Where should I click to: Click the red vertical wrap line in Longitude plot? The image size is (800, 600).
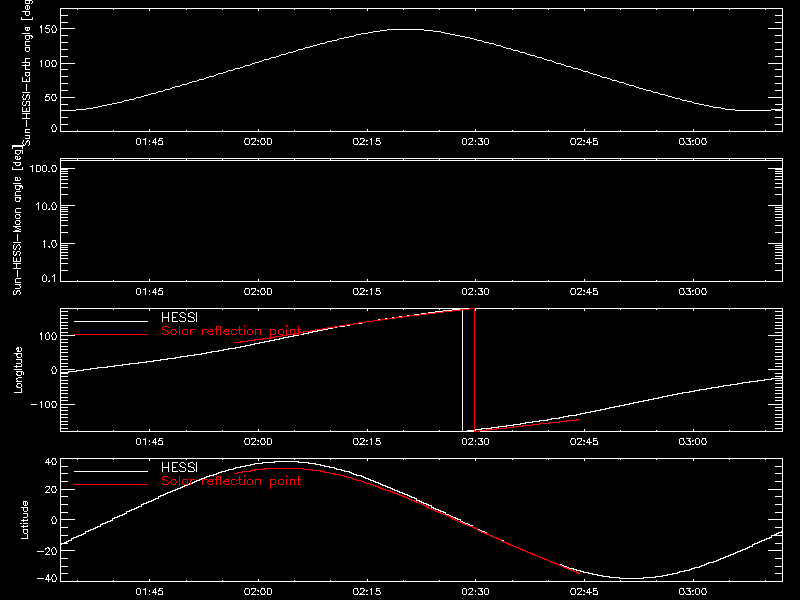pos(474,370)
